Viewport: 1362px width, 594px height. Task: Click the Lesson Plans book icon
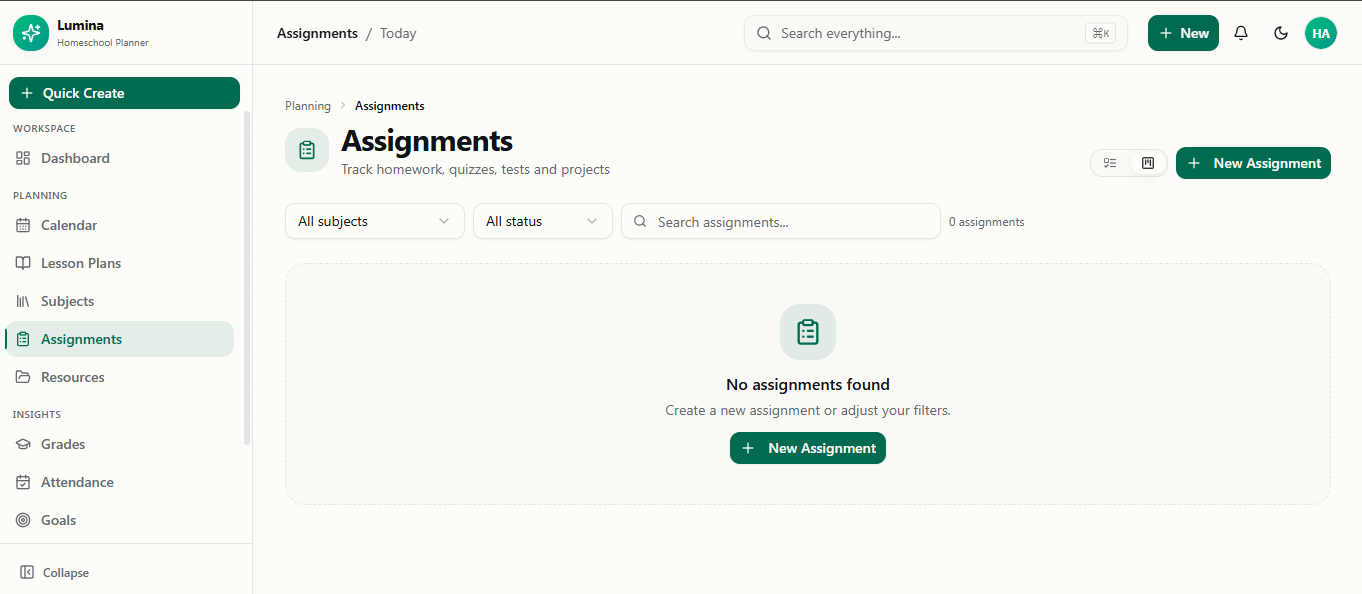point(23,263)
